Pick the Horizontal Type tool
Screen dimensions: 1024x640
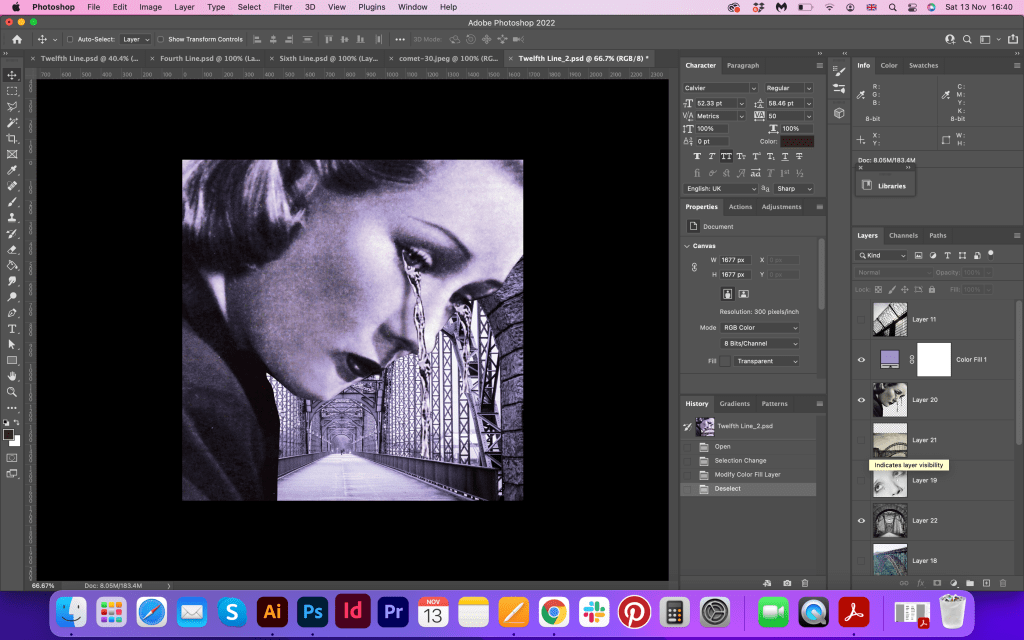[12, 328]
